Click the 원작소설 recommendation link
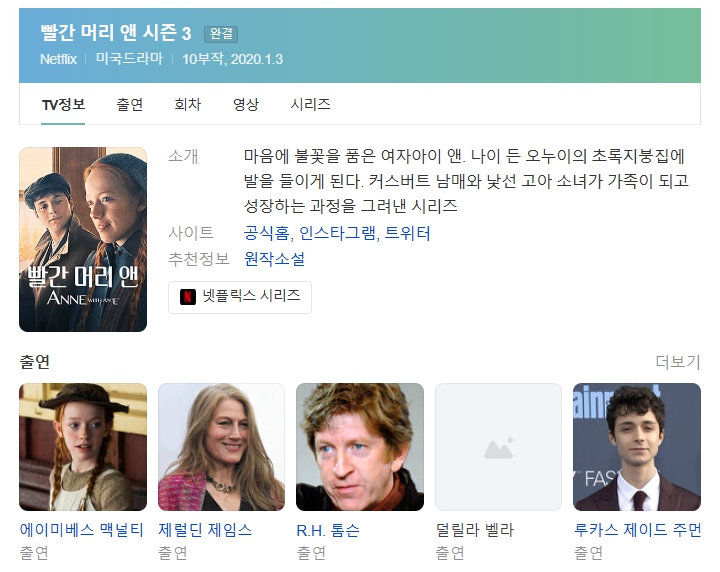 [x=274, y=259]
